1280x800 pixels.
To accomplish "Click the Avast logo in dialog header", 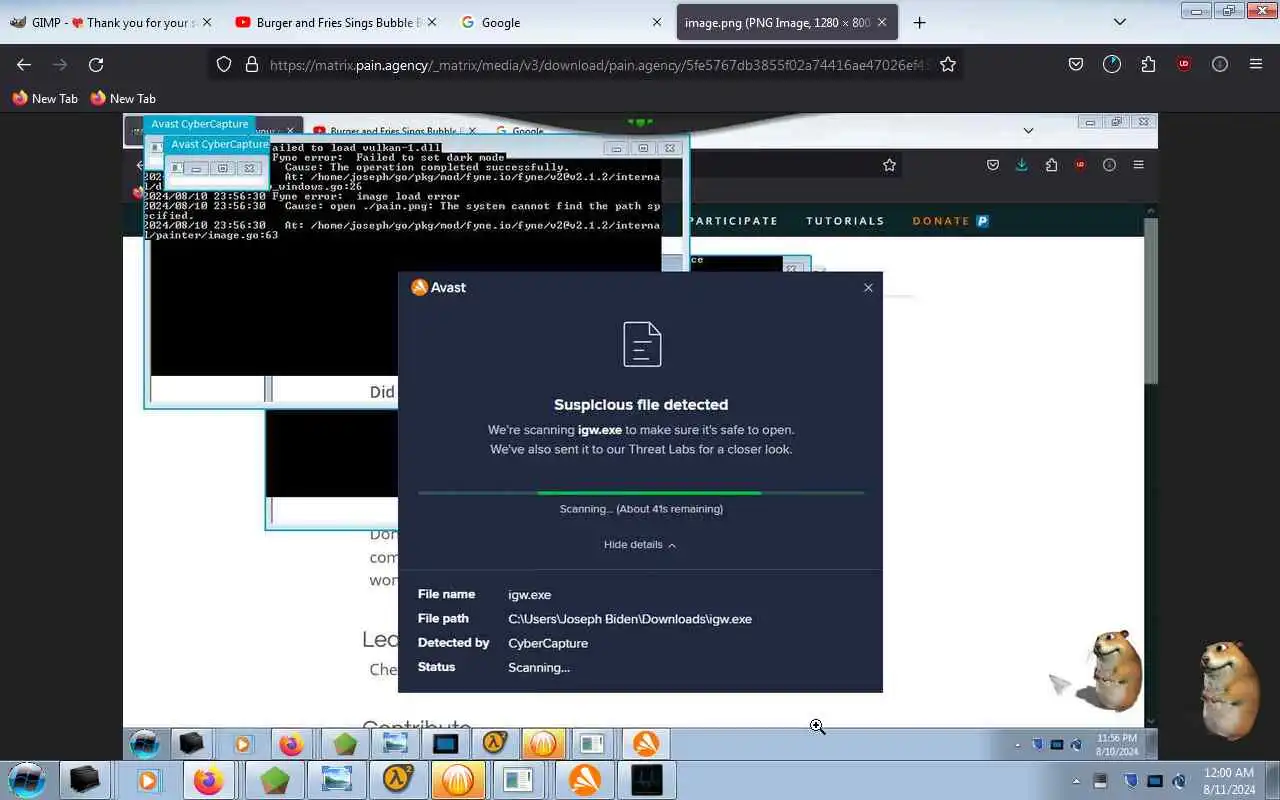I will pyautogui.click(x=438, y=287).
